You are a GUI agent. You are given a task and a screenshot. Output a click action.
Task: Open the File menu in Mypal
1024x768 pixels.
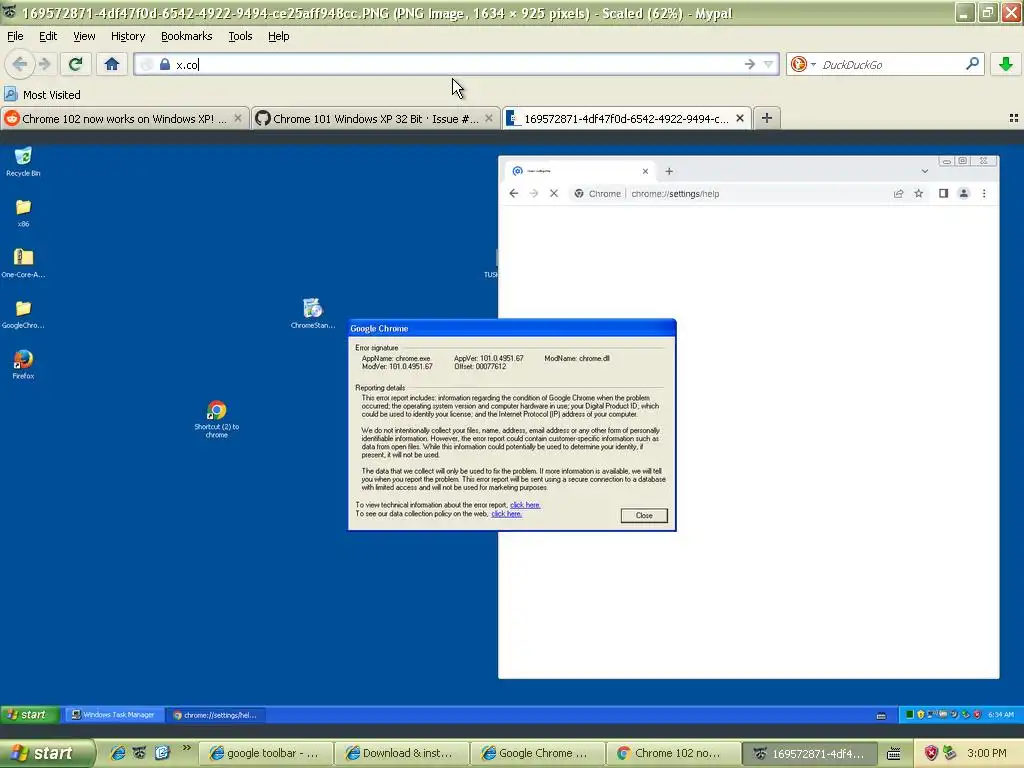pos(15,36)
